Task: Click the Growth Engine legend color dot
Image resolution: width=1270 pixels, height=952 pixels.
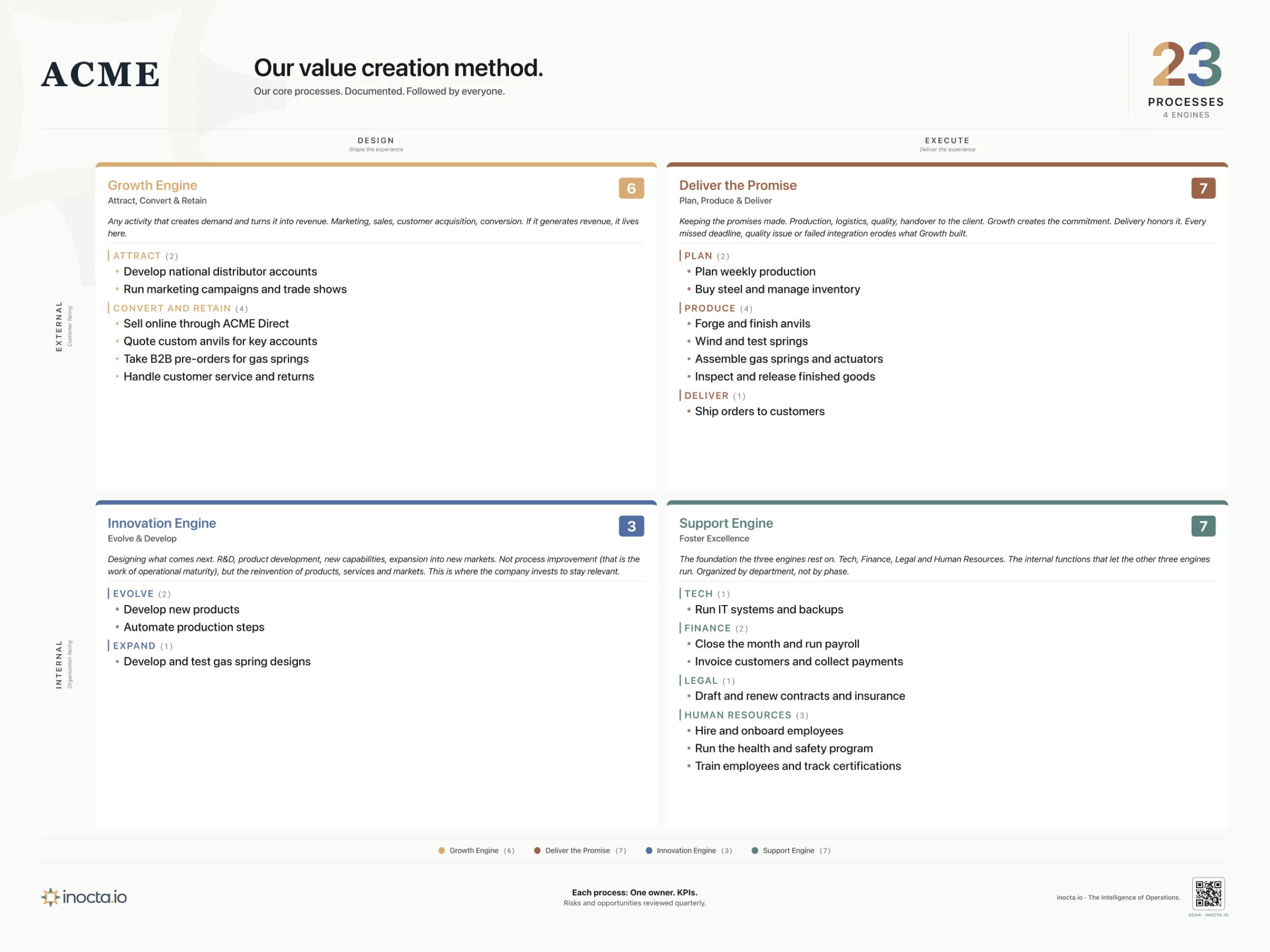Action: (x=441, y=850)
